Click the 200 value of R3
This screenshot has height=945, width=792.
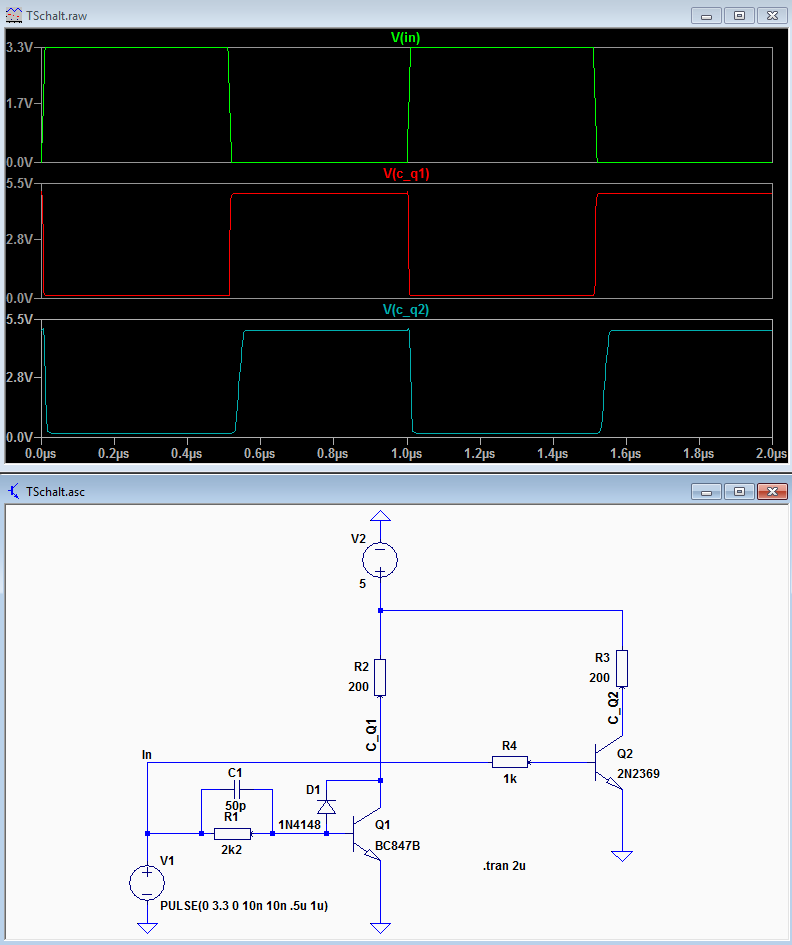coord(599,677)
